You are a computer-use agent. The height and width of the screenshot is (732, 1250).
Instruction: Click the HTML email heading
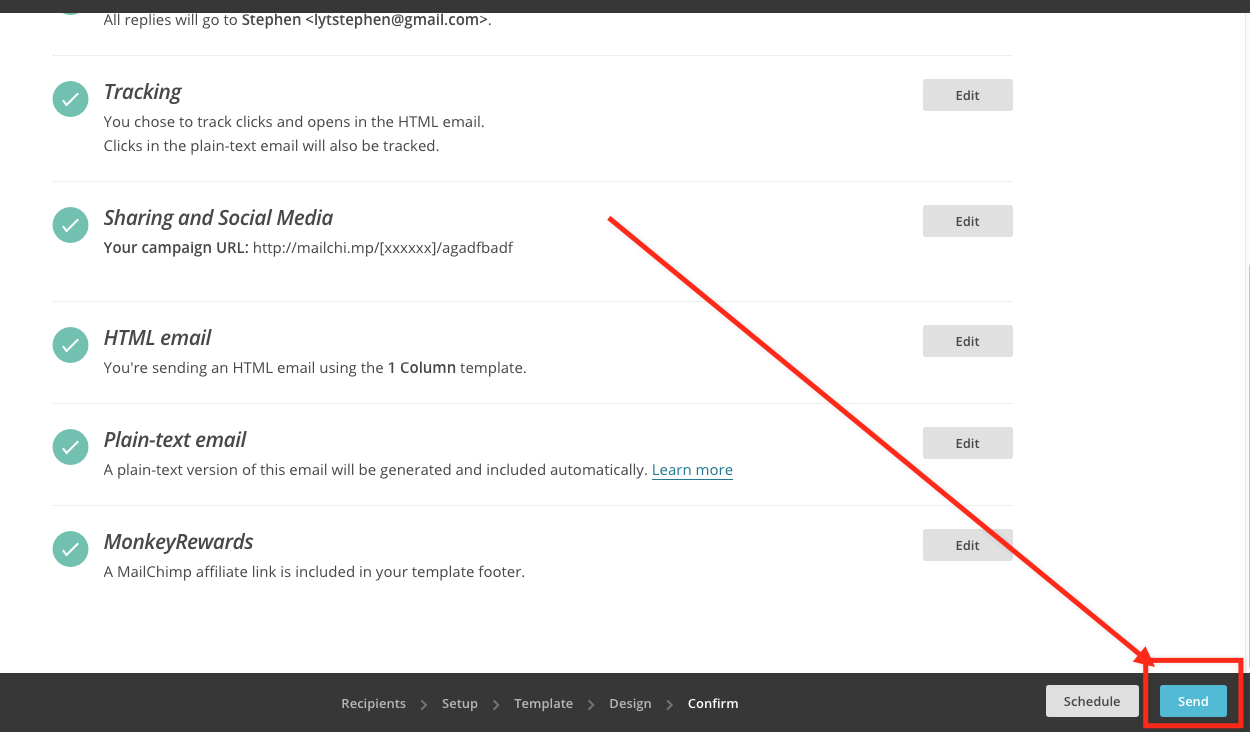coord(158,338)
